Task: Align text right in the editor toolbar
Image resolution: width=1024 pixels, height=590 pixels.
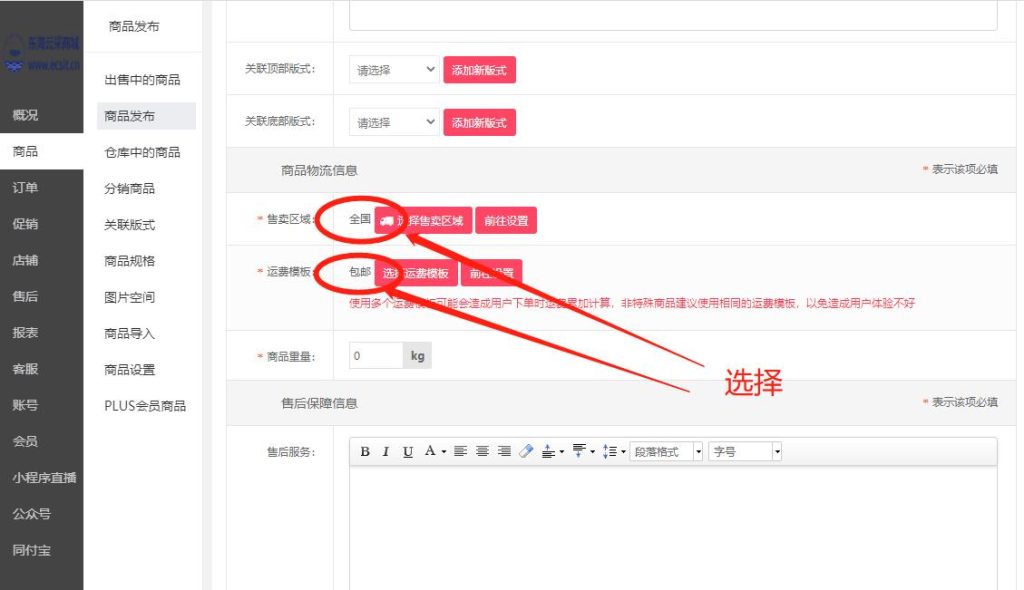Action: [503, 450]
